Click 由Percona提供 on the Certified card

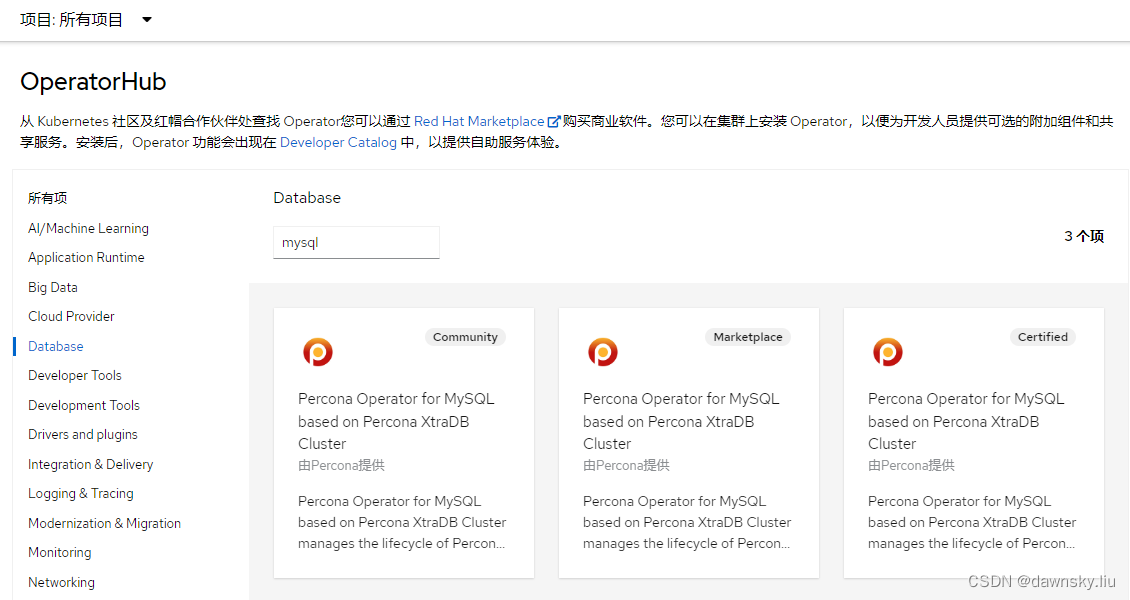click(x=911, y=465)
